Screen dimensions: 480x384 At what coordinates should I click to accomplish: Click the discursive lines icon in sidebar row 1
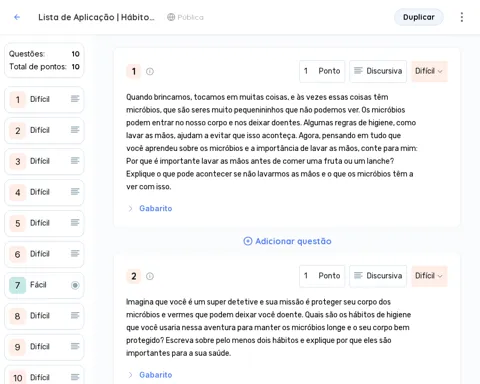pos(75,99)
